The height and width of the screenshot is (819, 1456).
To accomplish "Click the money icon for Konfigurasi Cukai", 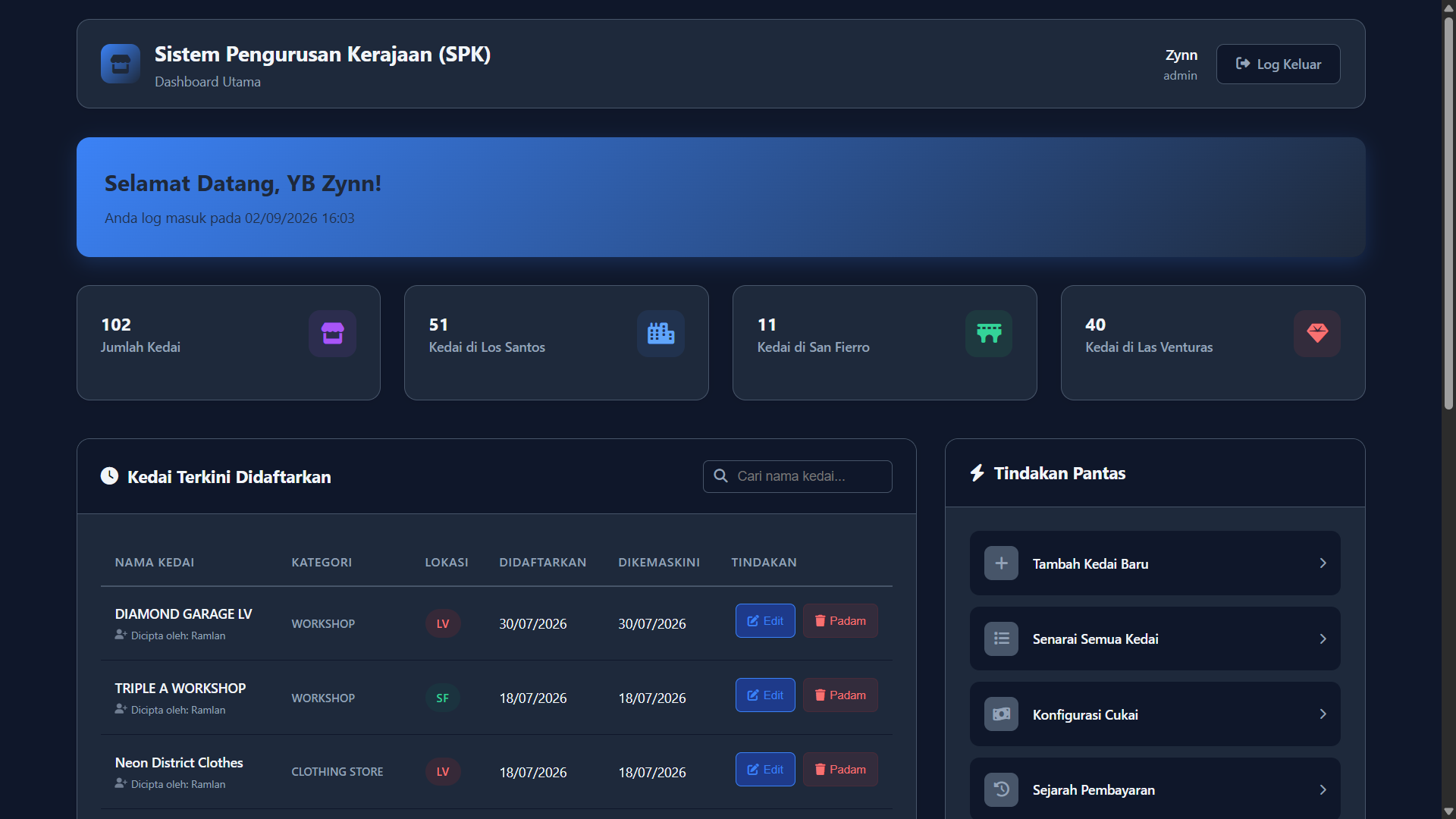I will (1001, 714).
